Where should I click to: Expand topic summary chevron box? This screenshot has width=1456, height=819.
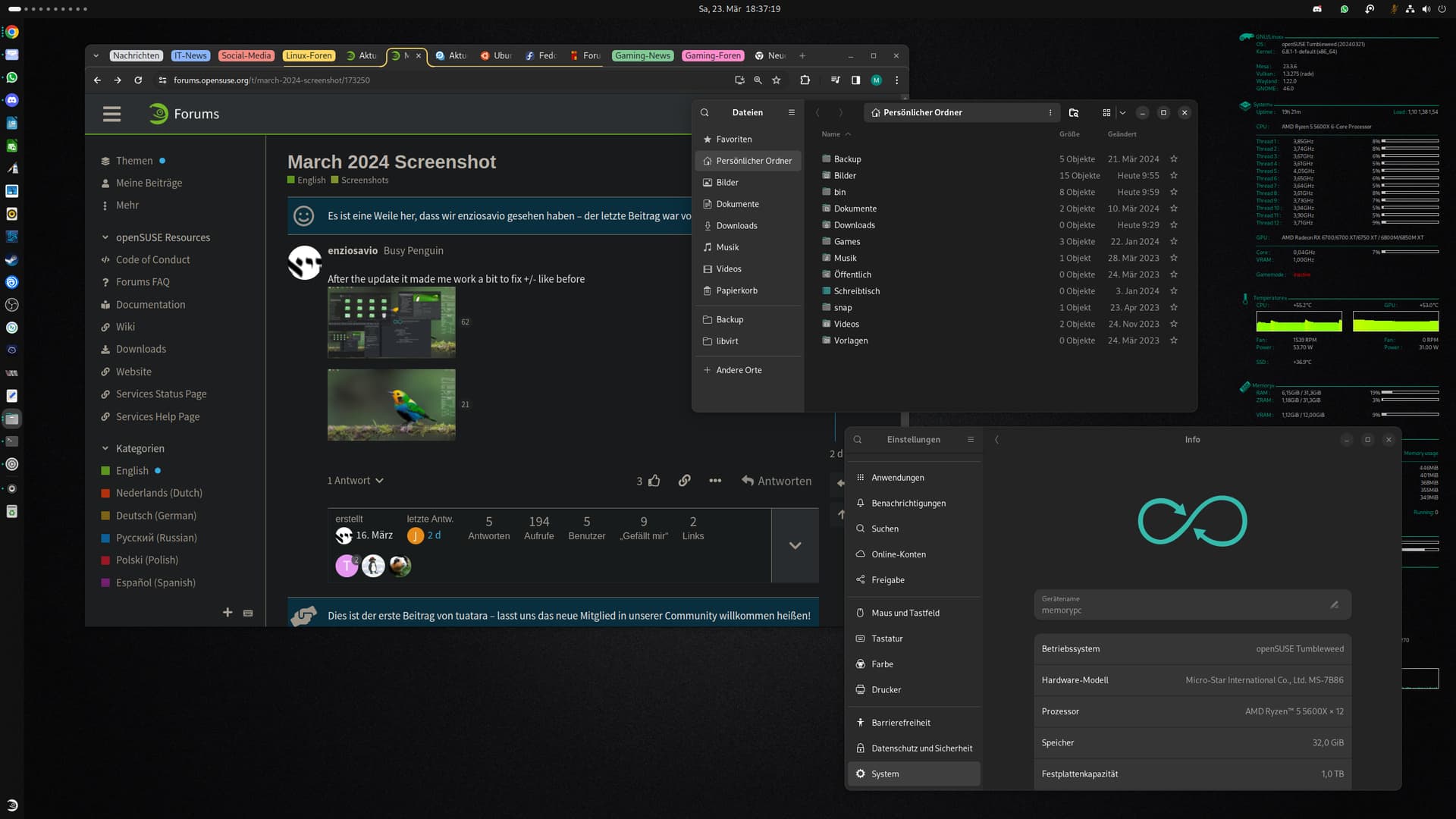click(x=795, y=545)
